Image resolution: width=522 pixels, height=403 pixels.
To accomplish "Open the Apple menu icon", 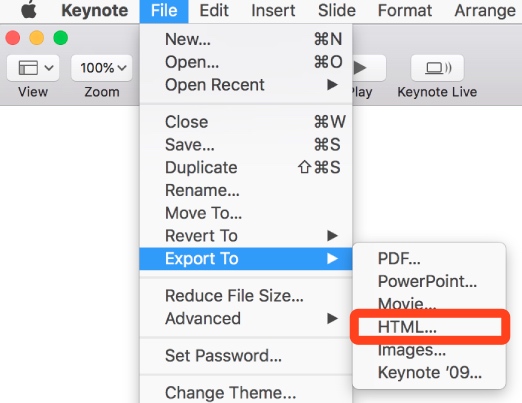I will pyautogui.click(x=29, y=9).
